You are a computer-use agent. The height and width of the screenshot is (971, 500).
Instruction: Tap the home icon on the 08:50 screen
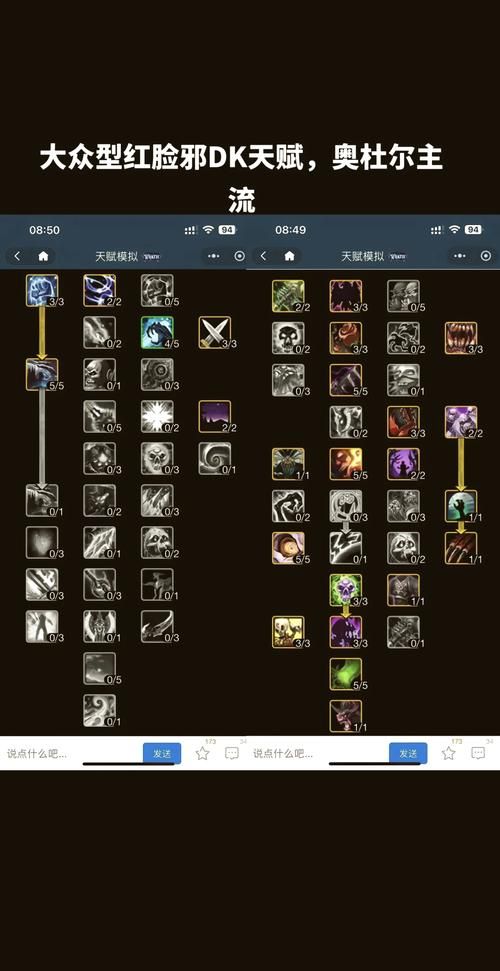43,256
